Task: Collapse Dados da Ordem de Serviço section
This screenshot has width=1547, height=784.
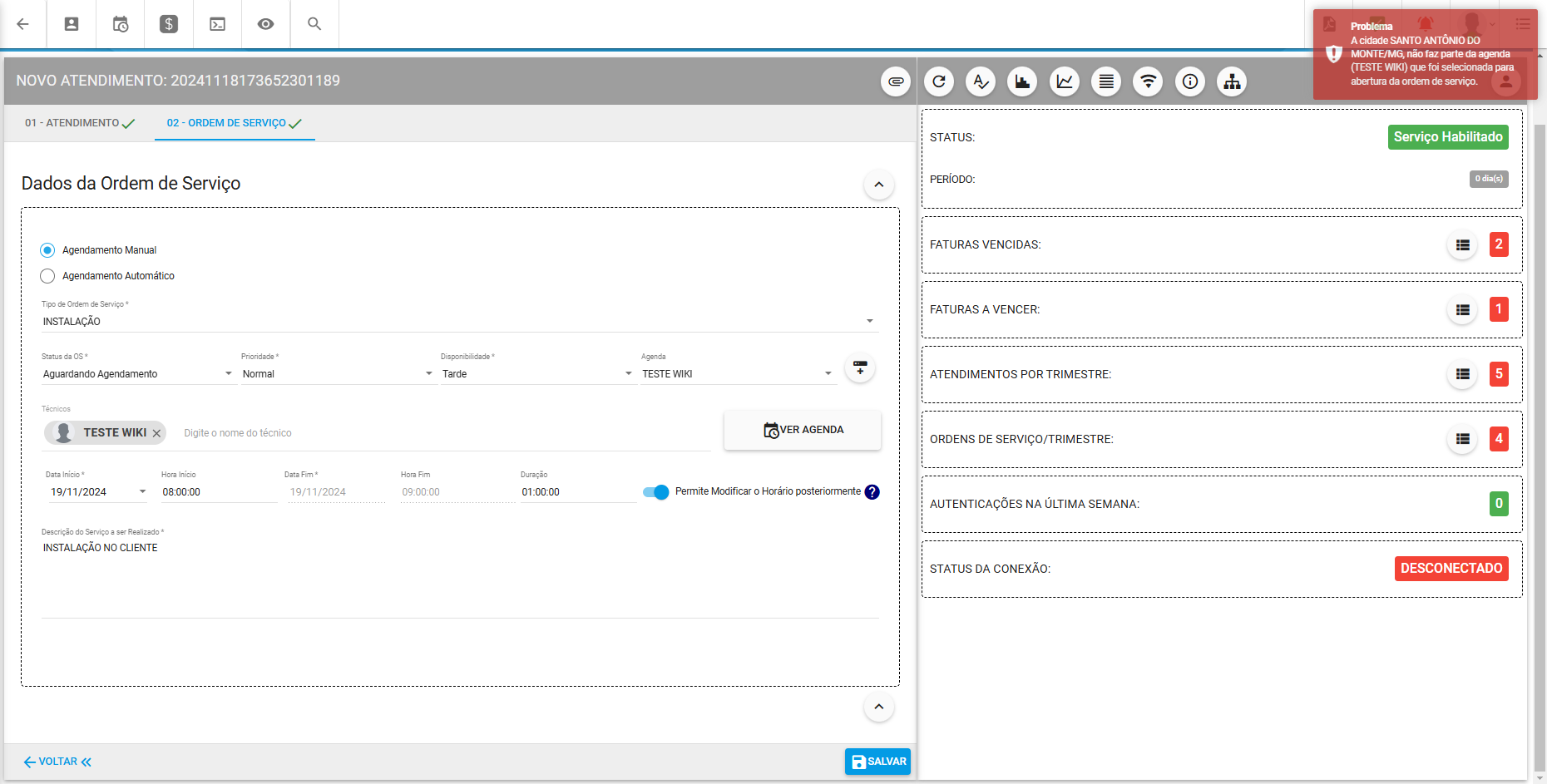Action: point(879,185)
